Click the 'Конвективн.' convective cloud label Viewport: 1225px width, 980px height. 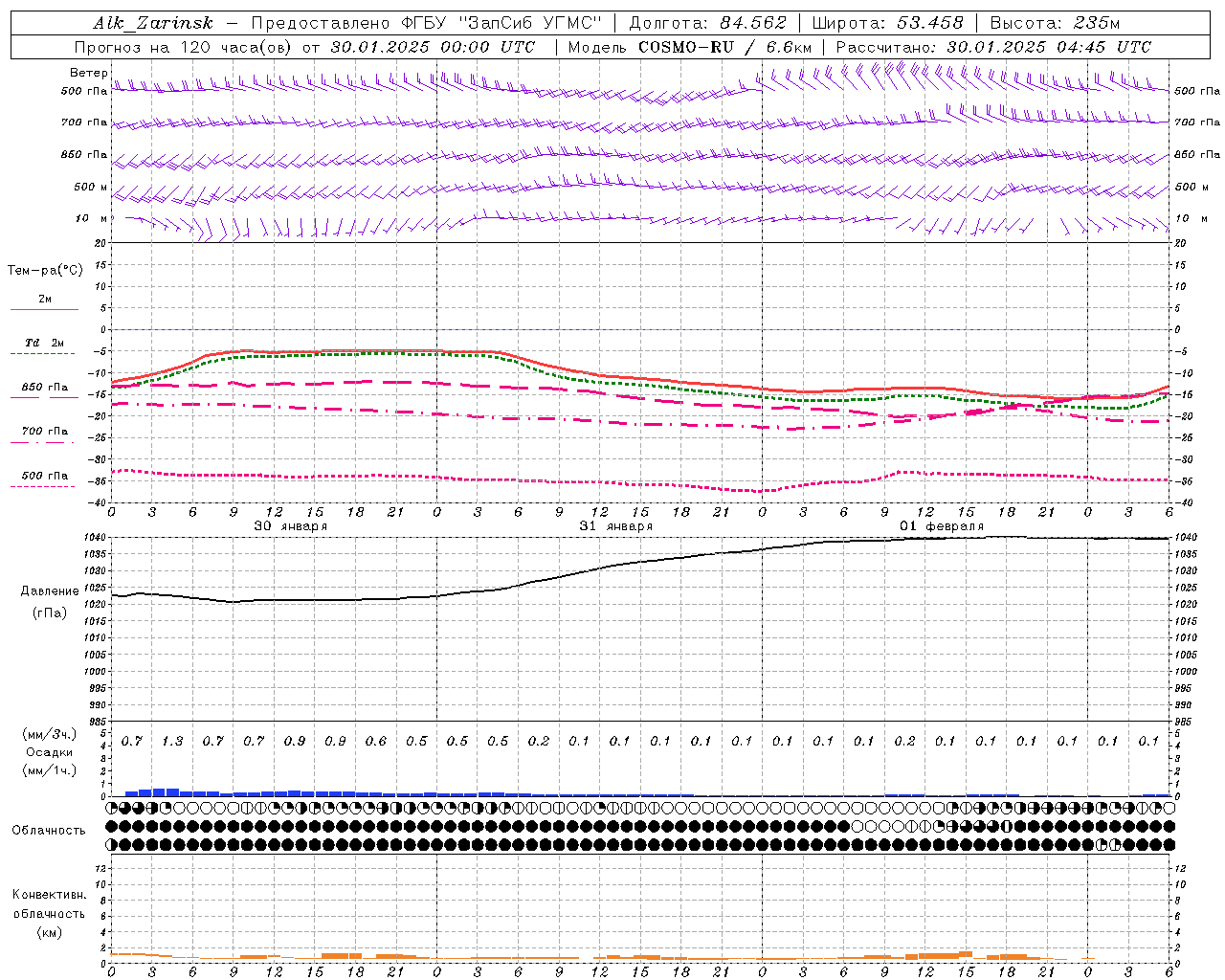(x=49, y=895)
